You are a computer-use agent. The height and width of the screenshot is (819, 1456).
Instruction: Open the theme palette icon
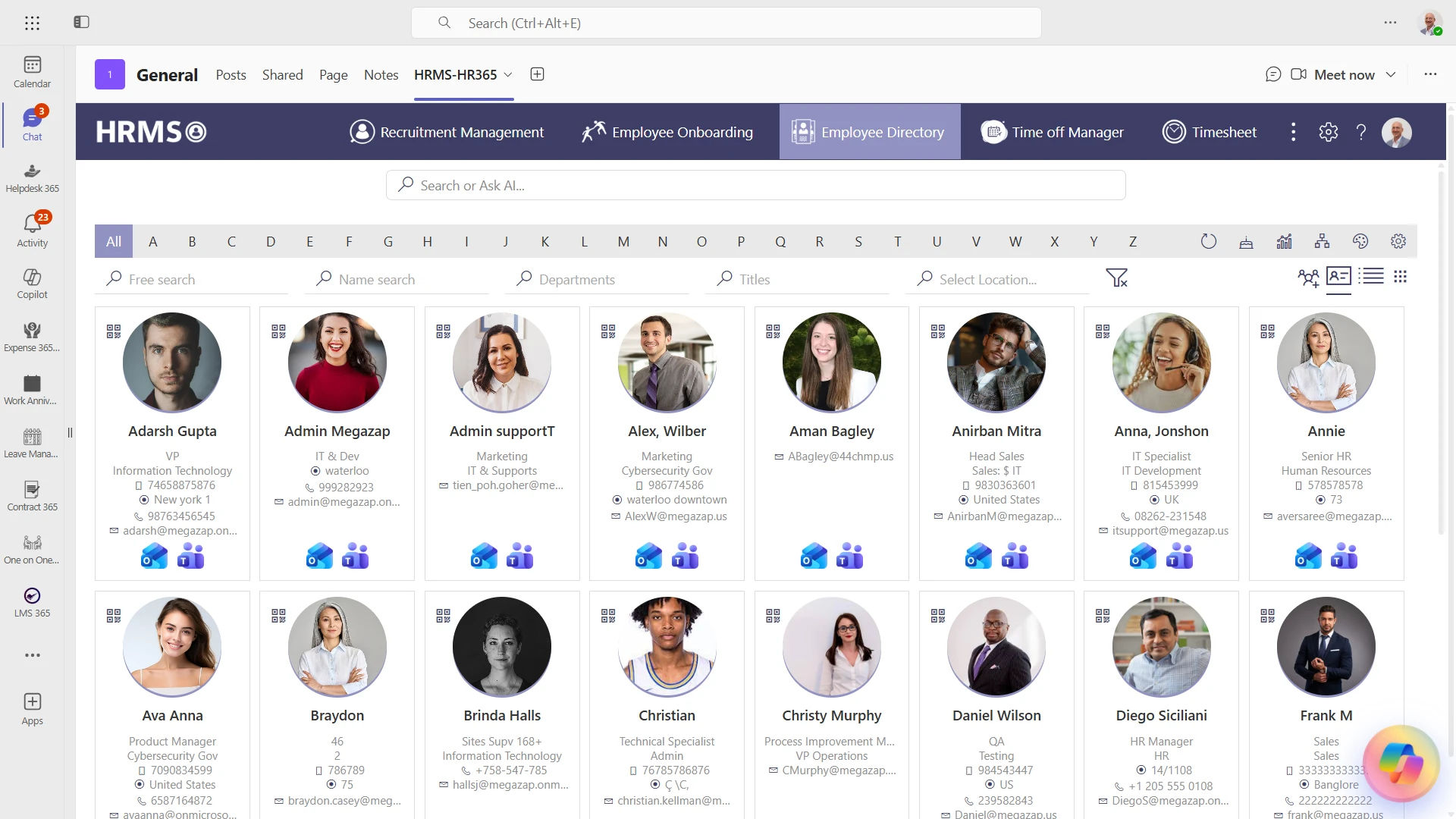(1360, 241)
